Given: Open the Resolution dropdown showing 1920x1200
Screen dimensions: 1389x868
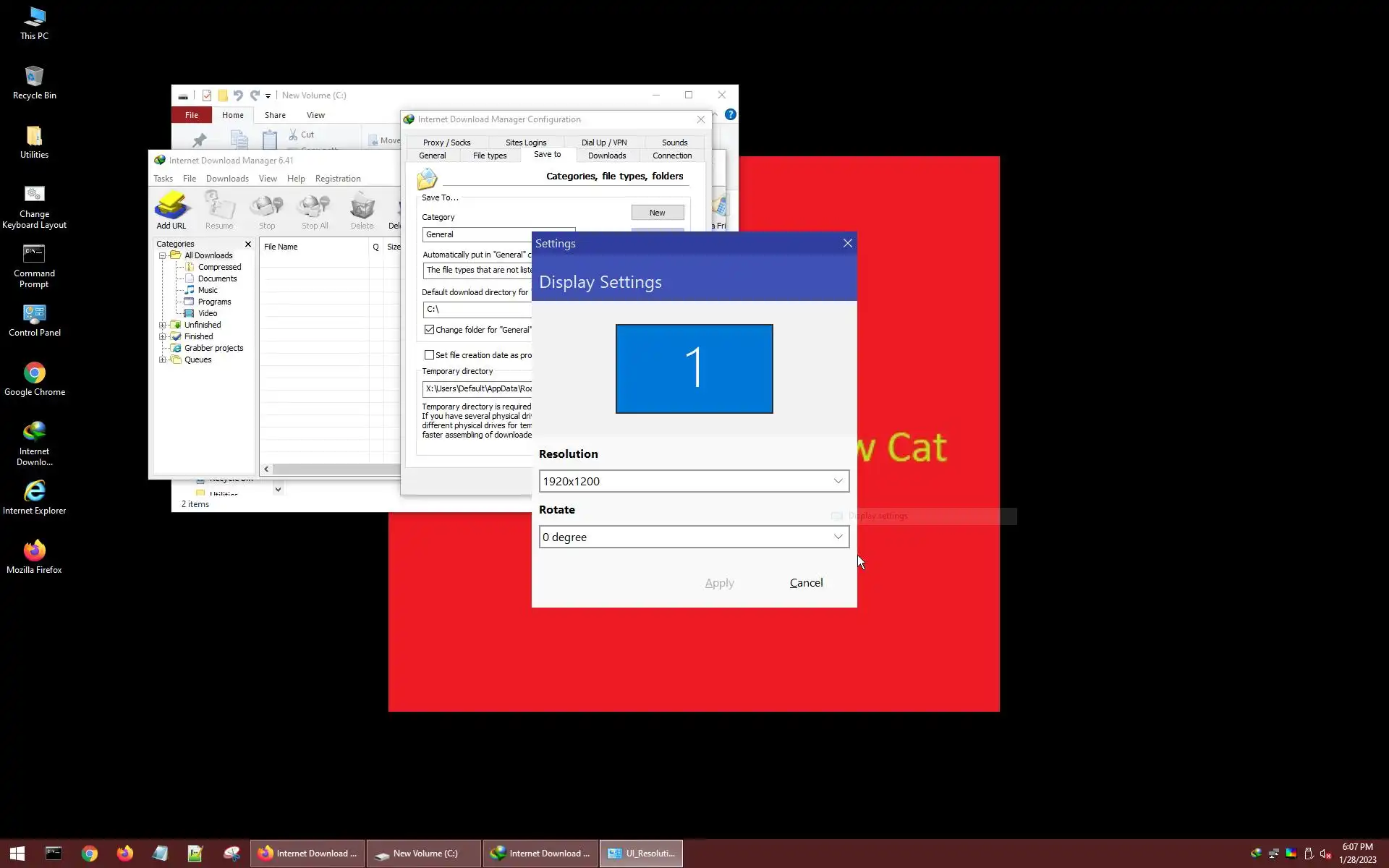Looking at the screenshot, I should point(693,481).
